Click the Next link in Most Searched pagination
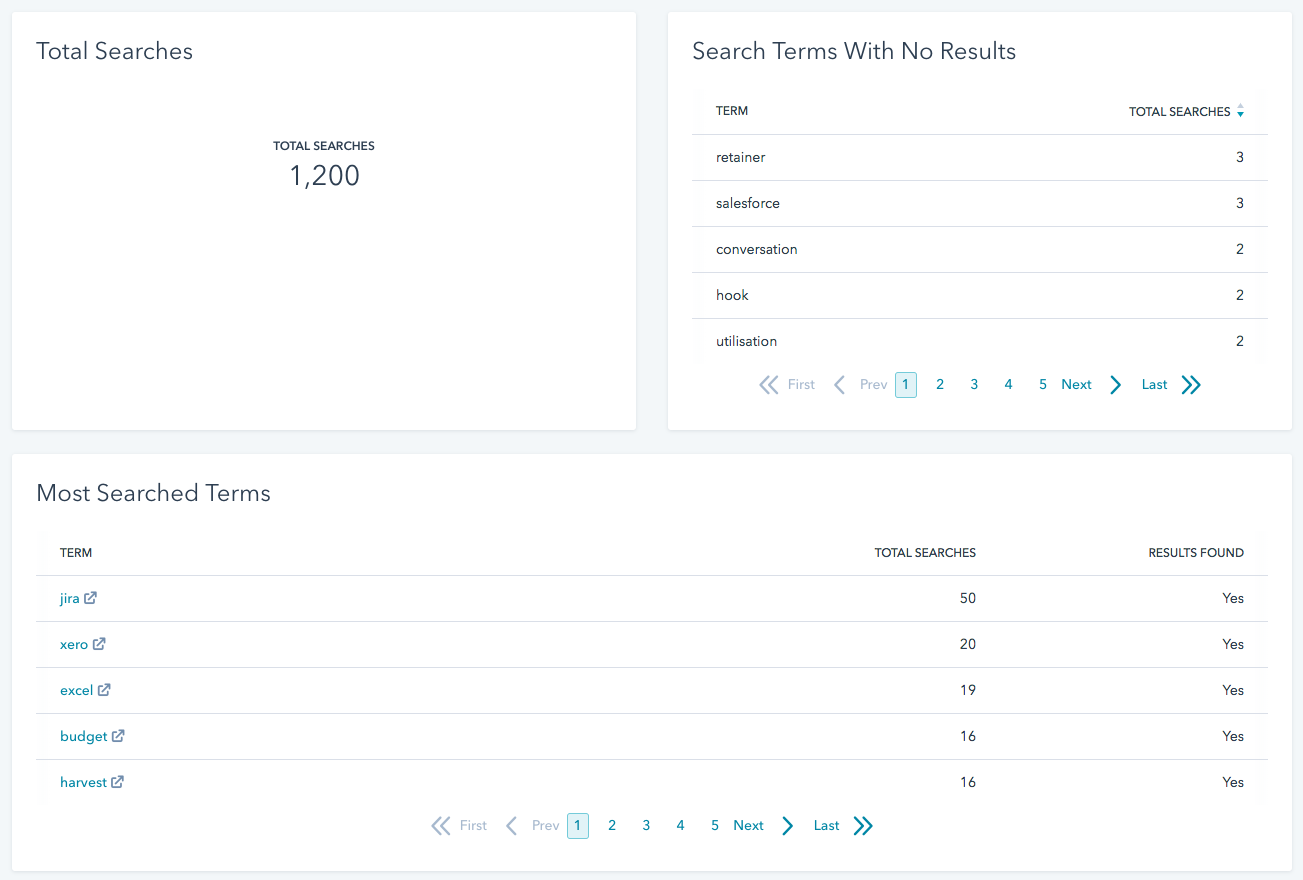 [748, 826]
